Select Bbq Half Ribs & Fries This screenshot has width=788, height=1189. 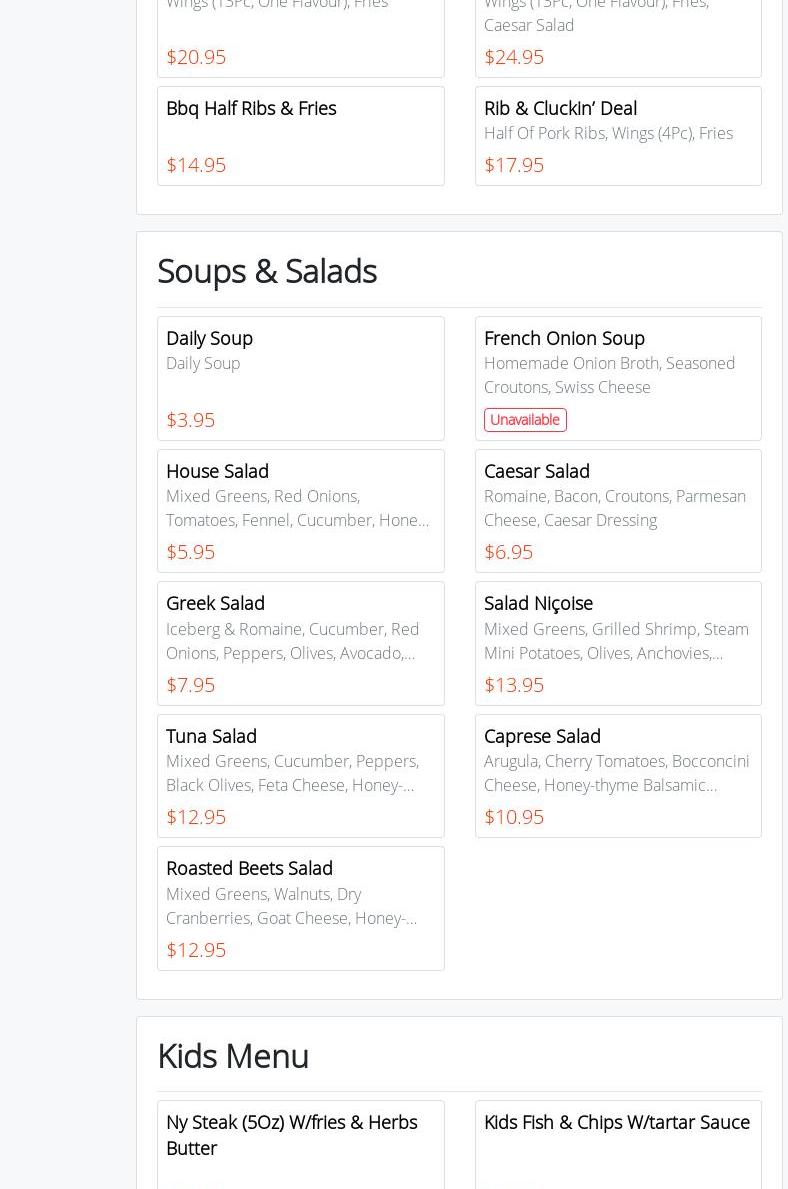pyautogui.click(x=300, y=135)
